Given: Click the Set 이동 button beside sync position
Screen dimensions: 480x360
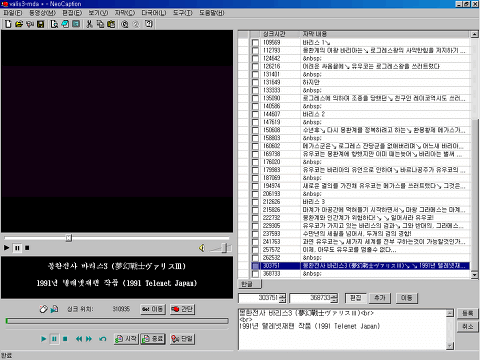Looking at the screenshot, I should 153,309.
